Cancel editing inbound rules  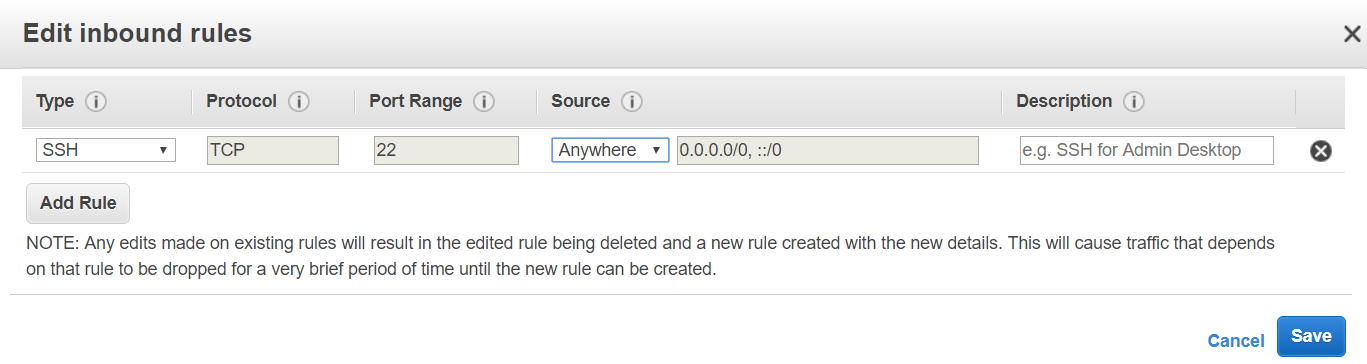1236,341
